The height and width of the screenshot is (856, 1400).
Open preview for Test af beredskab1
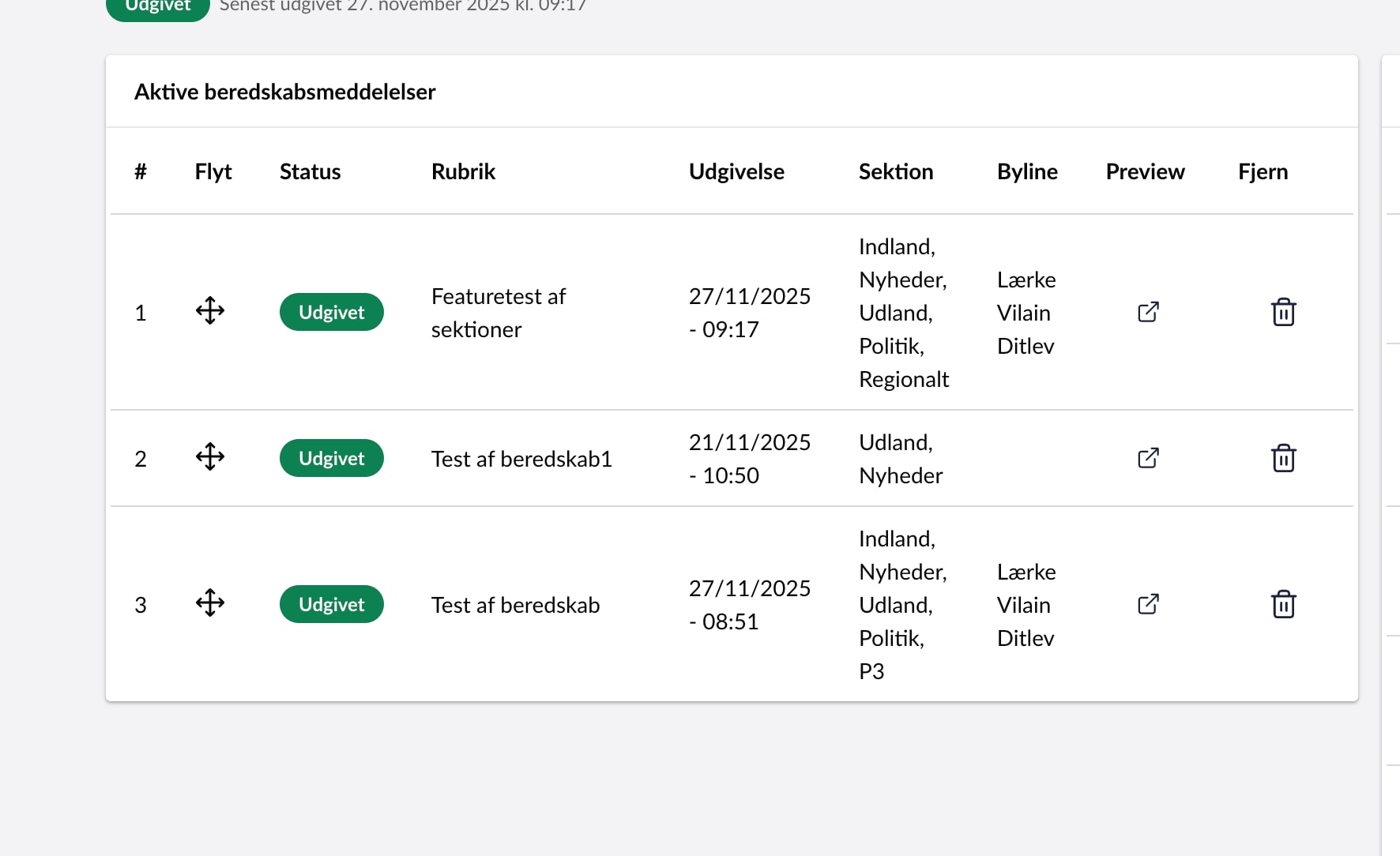(1148, 458)
